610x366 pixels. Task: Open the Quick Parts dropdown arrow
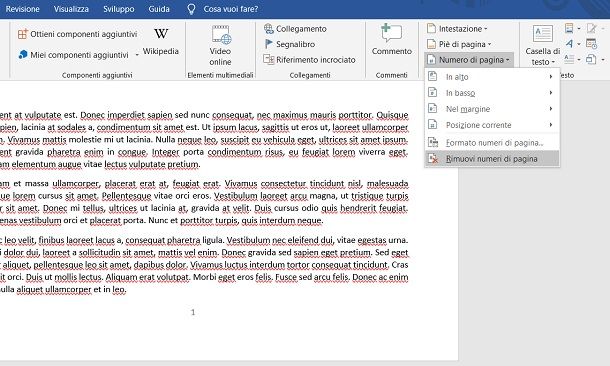[579, 29]
